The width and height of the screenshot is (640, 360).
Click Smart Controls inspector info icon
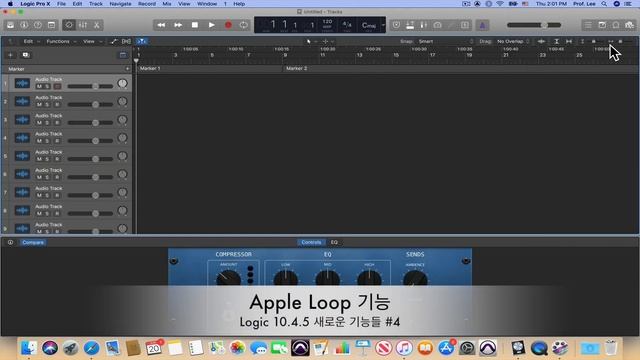click(10, 242)
